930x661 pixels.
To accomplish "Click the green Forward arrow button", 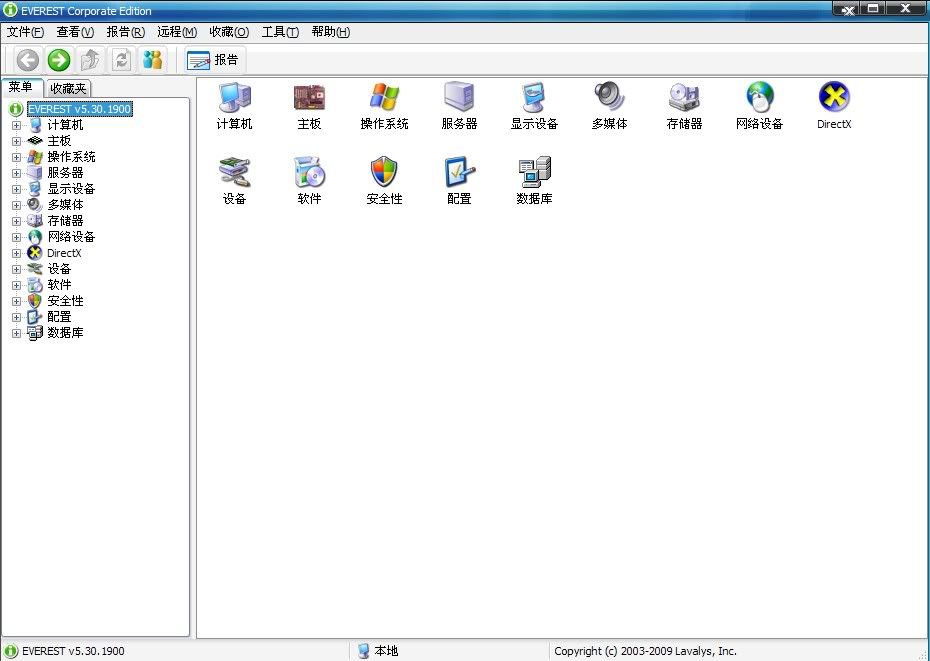I will [x=59, y=60].
